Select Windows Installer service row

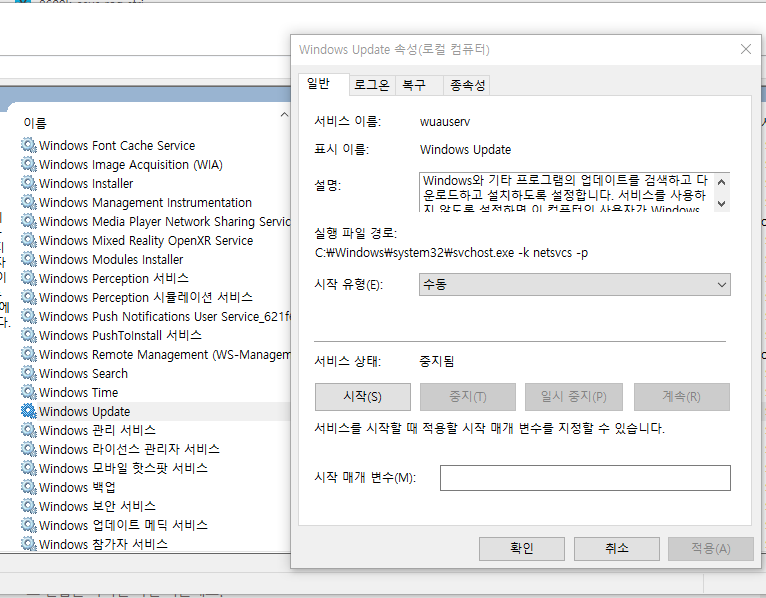point(155,184)
